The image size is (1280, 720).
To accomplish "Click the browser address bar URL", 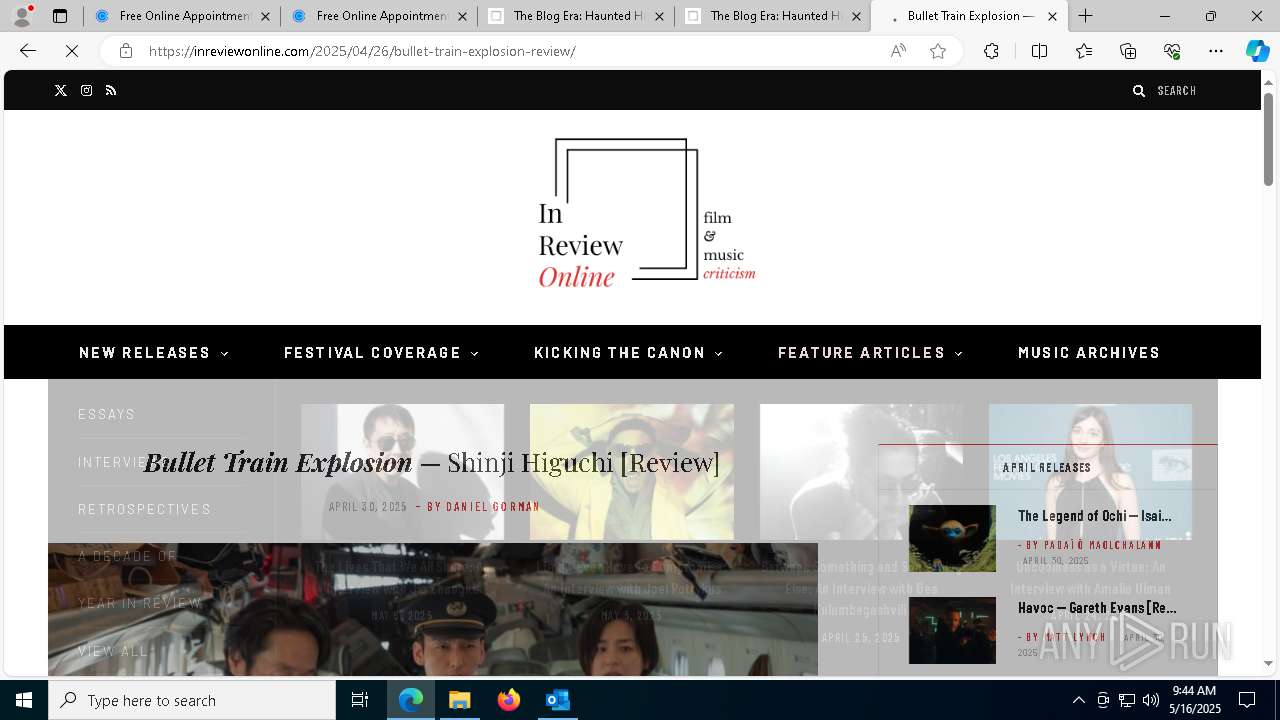I will [362, 51].
